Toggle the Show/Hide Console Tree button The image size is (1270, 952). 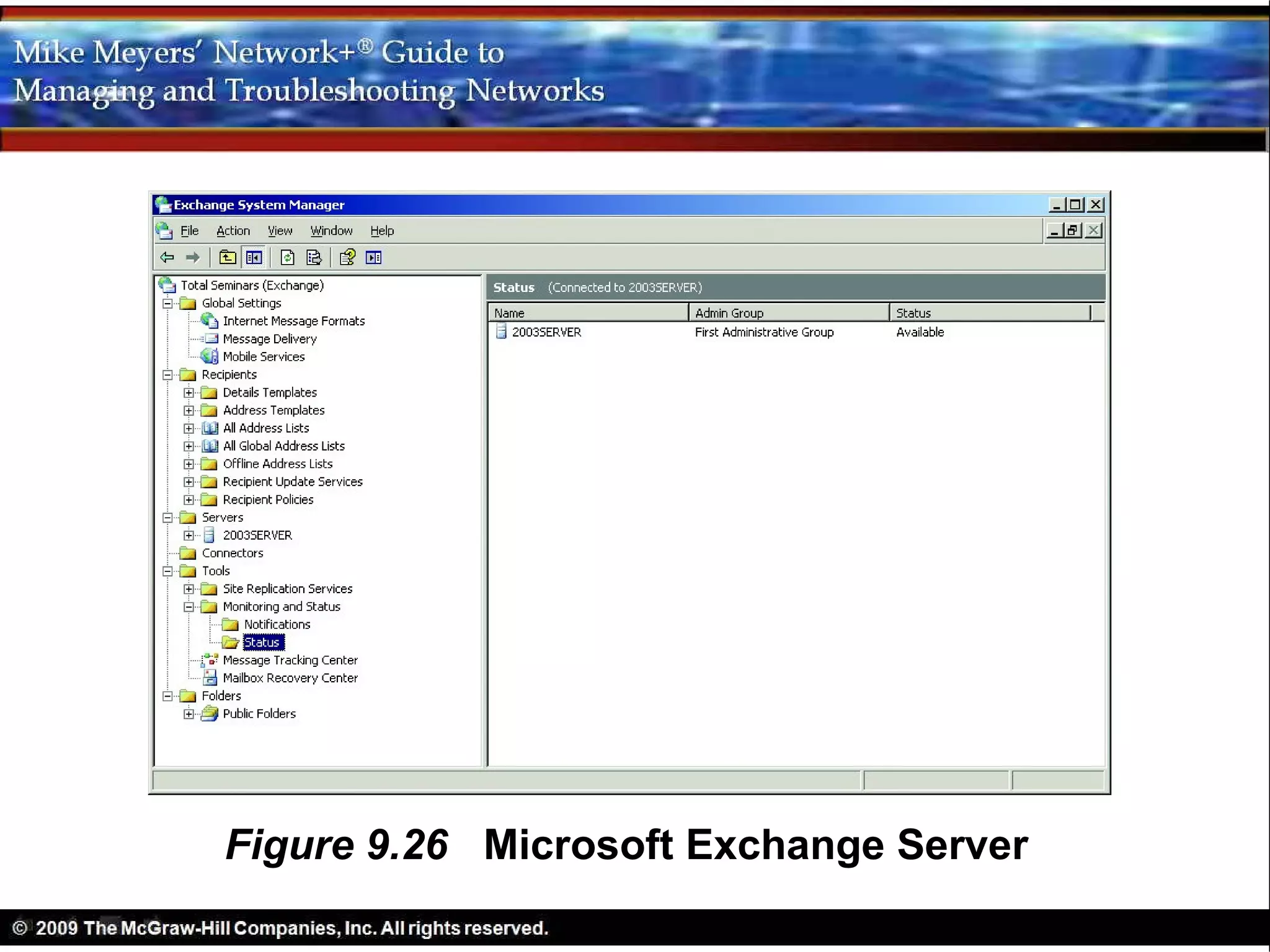tap(254, 257)
